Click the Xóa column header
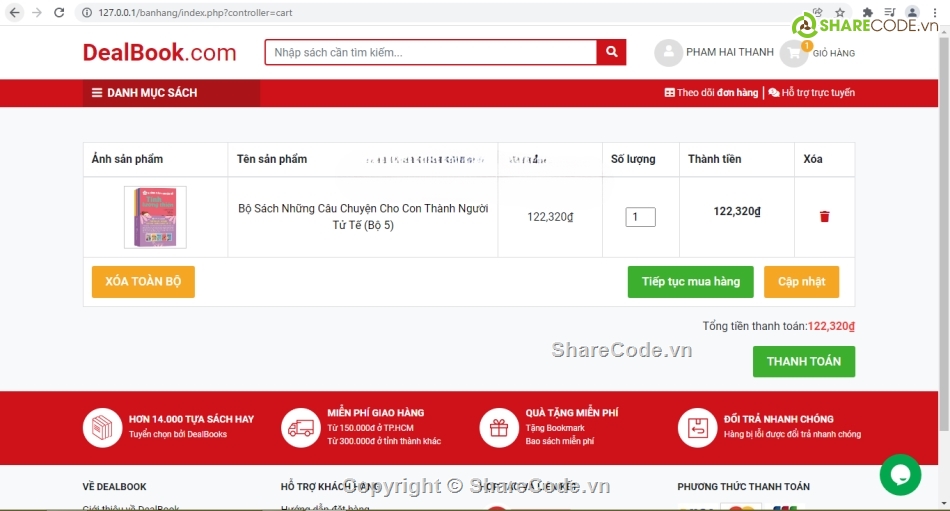The image size is (950, 511). tap(812, 159)
